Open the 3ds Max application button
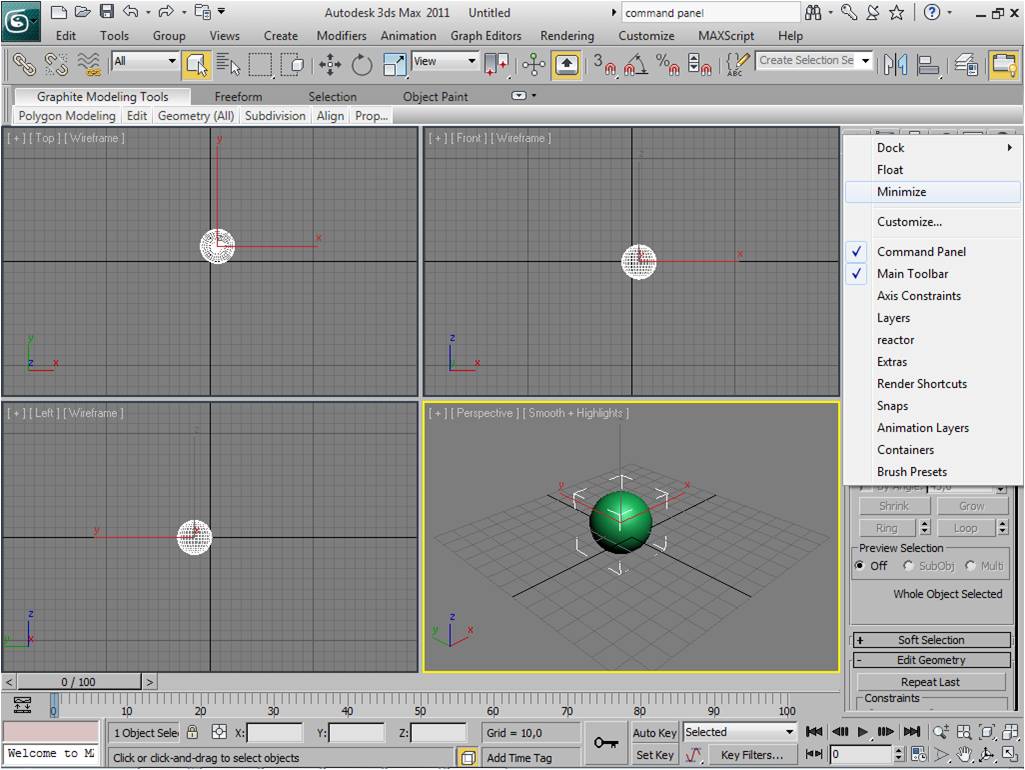The width and height of the screenshot is (1025, 770). 21,22
